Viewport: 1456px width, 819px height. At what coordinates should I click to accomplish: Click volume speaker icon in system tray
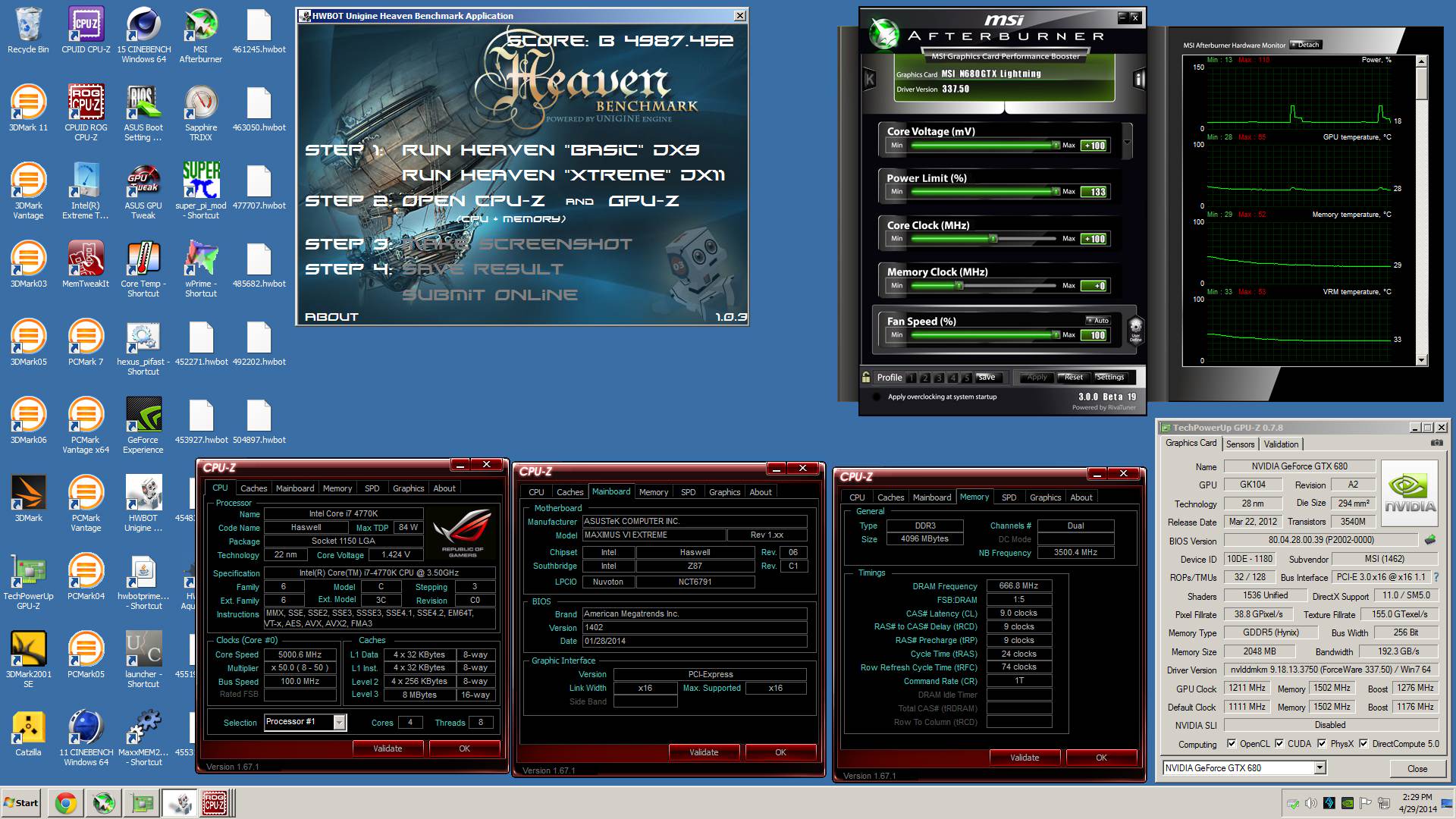(x=1311, y=803)
